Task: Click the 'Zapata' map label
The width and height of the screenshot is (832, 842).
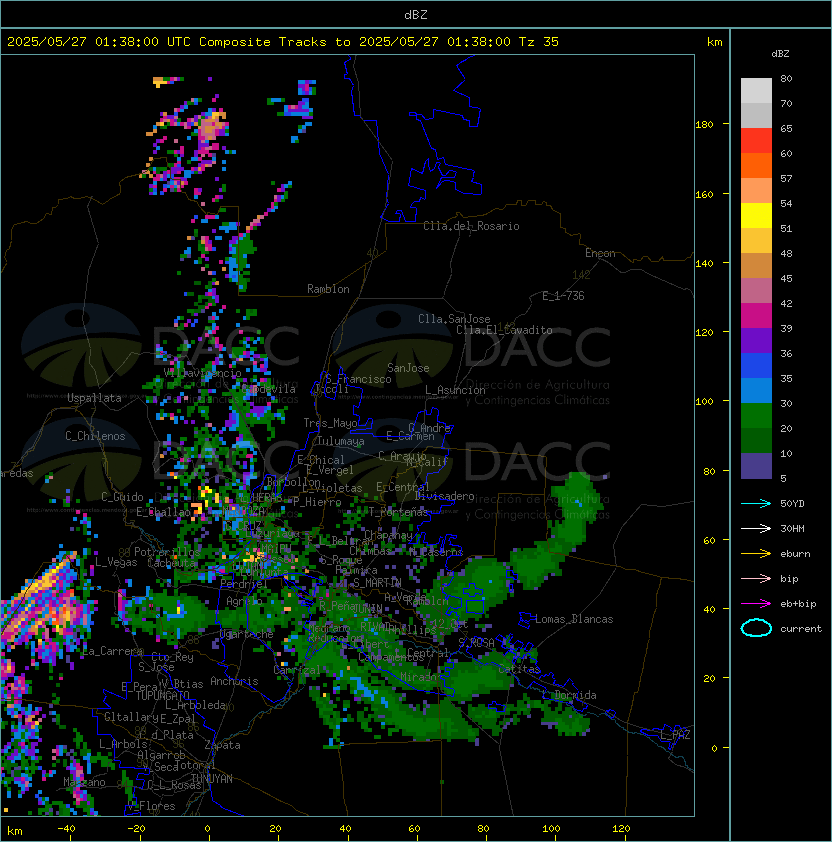Action: (x=222, y=745)
